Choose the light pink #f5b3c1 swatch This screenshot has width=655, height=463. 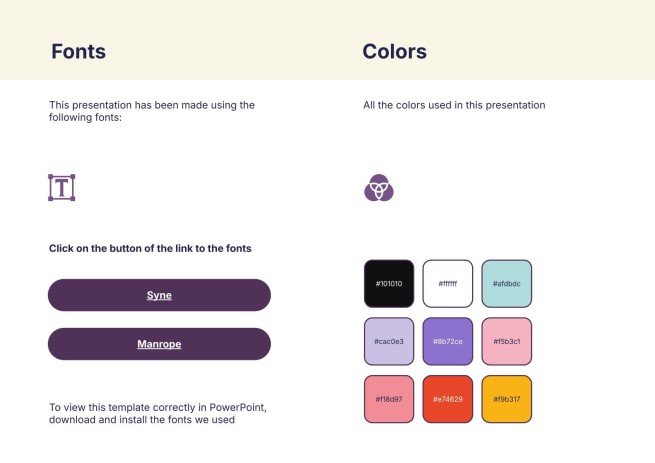click(x=506, y=342)
